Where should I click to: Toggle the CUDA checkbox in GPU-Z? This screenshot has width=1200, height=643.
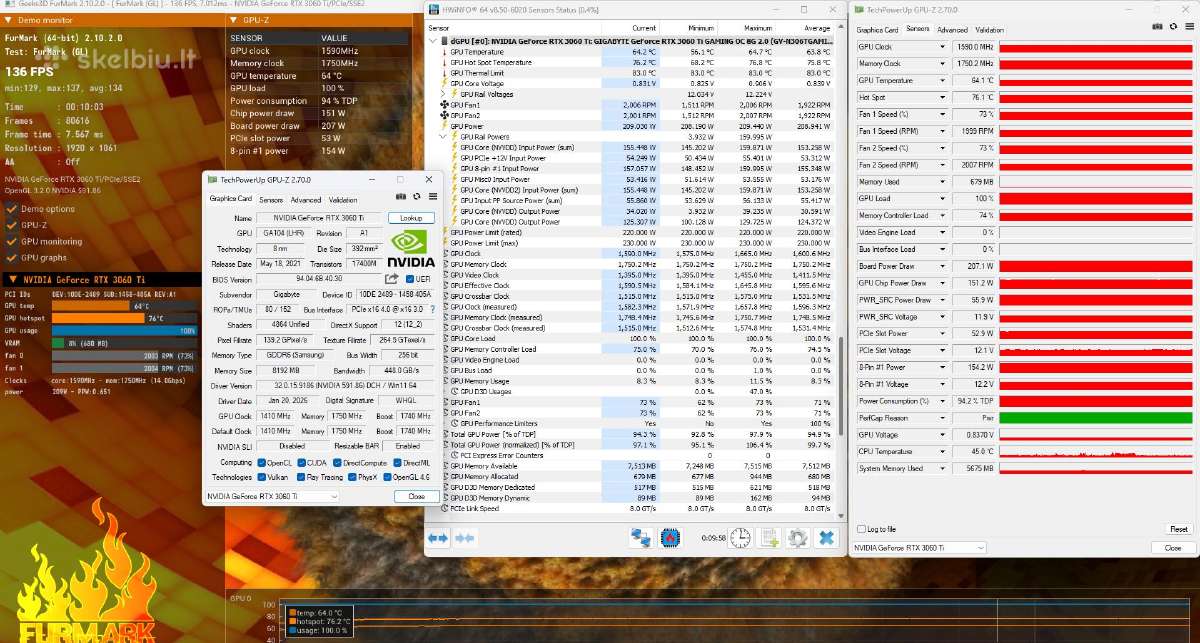click(302, 463)
